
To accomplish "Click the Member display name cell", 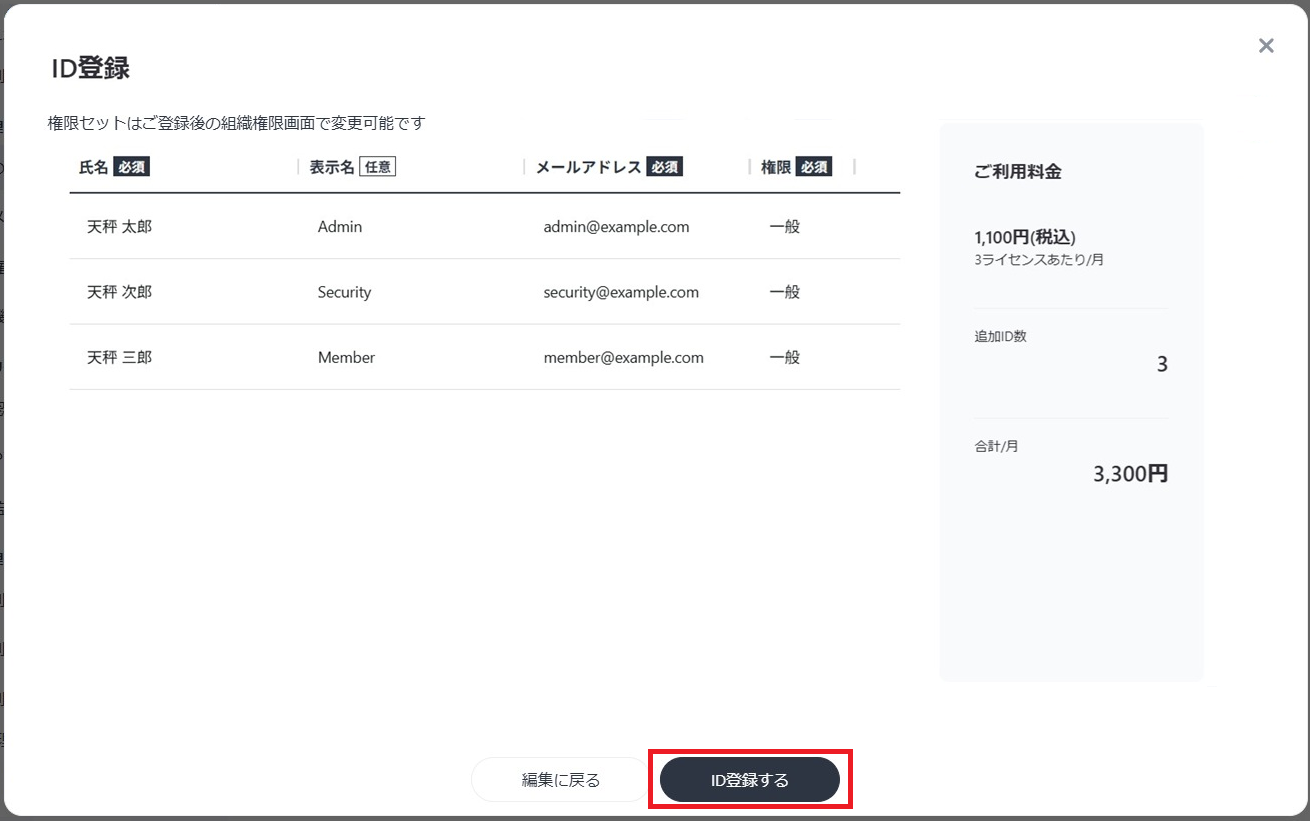I will coord(346,357).
